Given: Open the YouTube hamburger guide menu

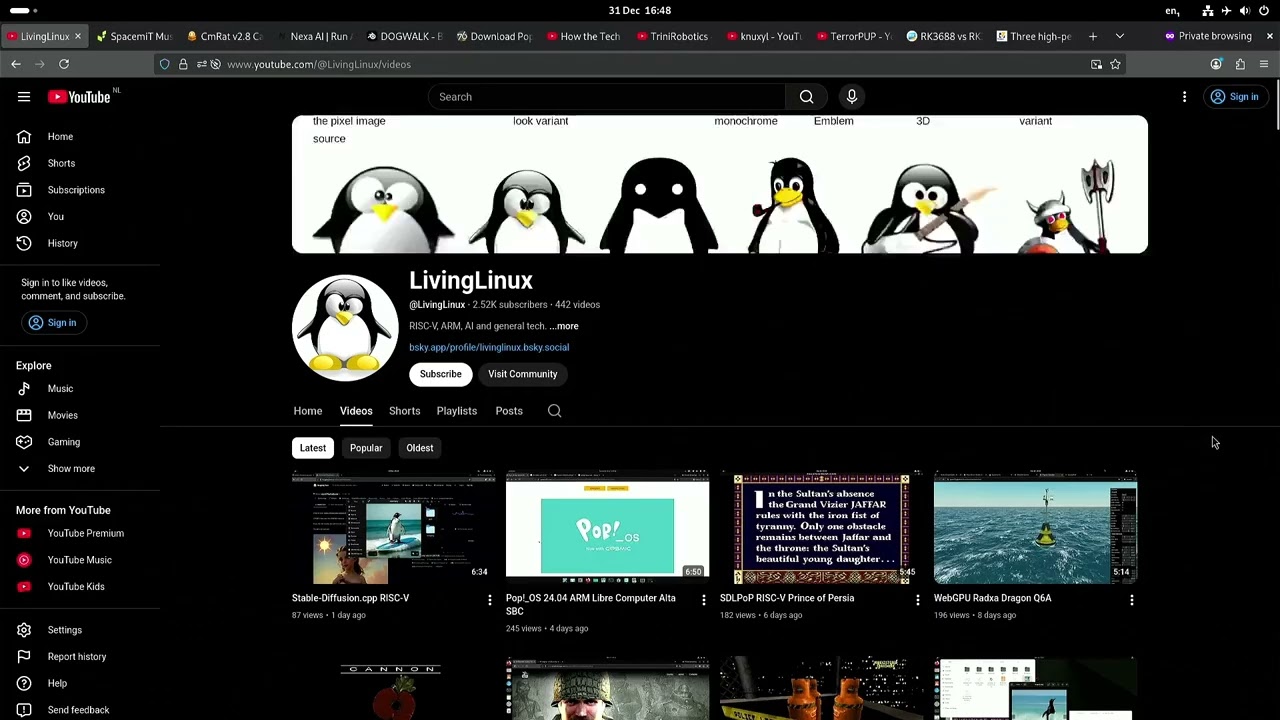Looking at the screenshot, I should (x=24, y=97).
